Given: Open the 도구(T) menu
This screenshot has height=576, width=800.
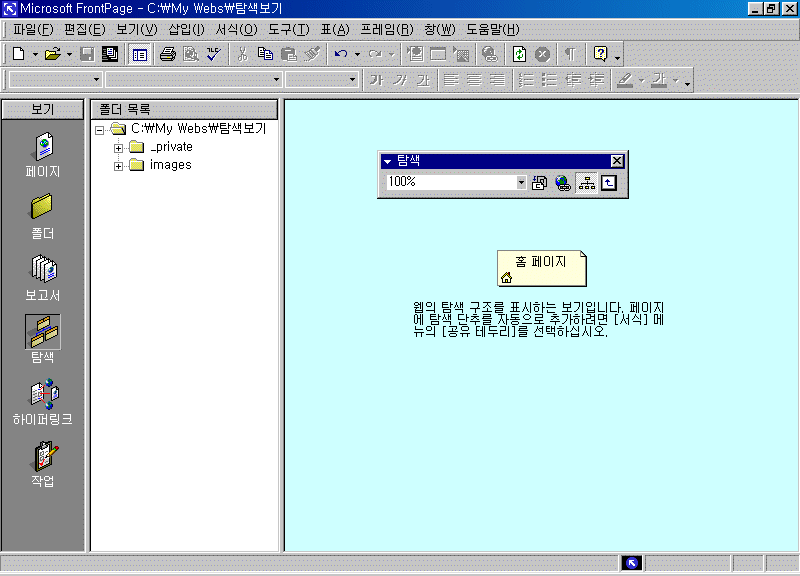Looking at the screenshot, I should point(289,30).
